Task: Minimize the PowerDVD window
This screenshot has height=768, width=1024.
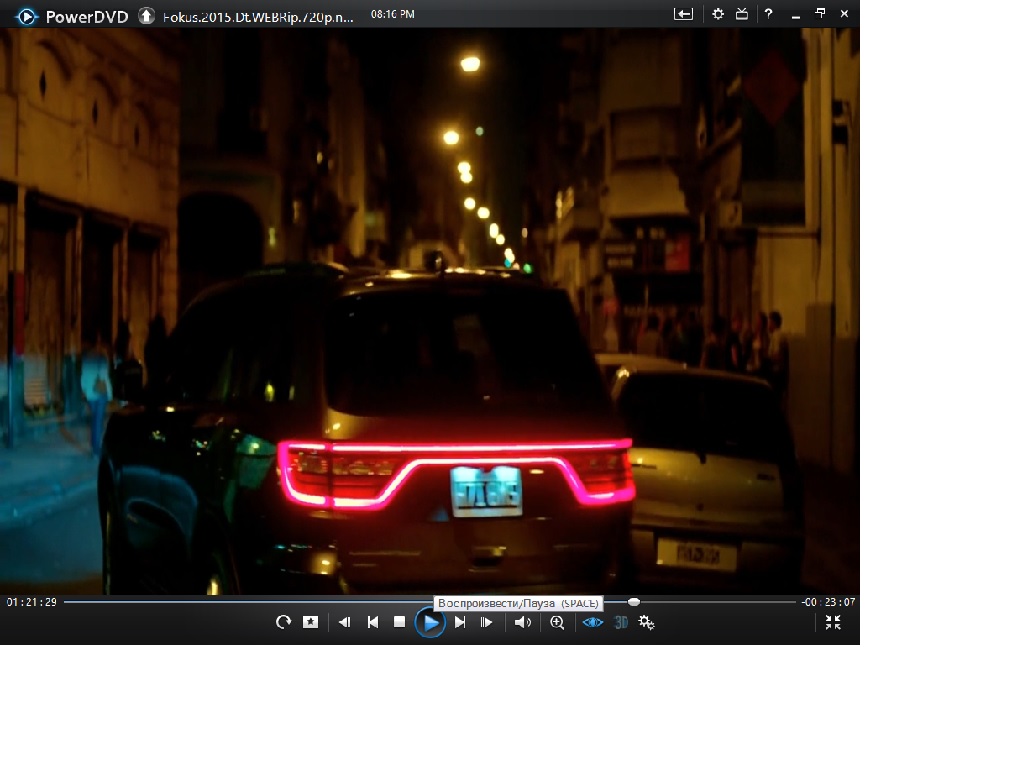Action: (x=795, y=16)
